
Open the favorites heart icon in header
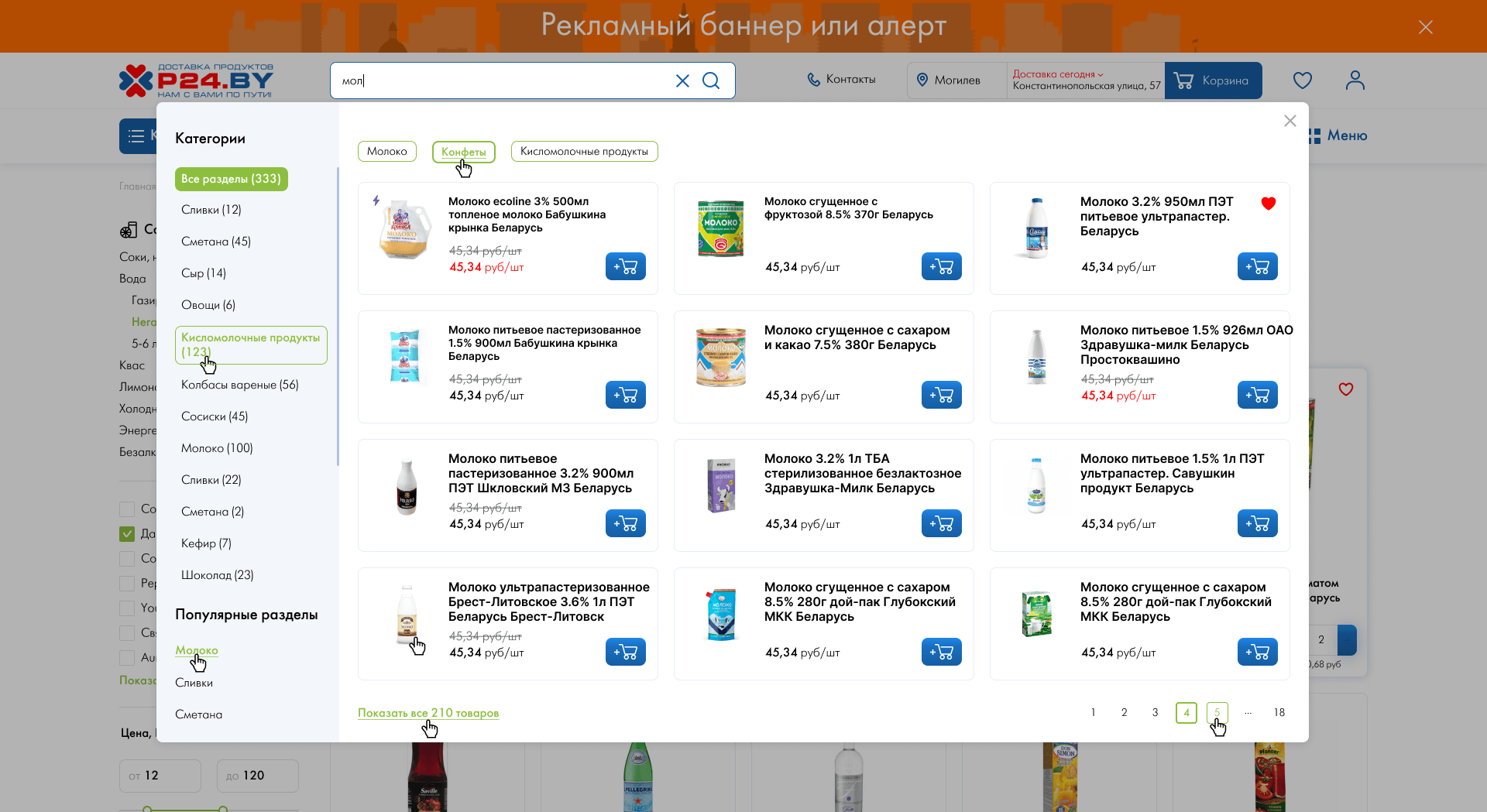tap(1303, 81)
